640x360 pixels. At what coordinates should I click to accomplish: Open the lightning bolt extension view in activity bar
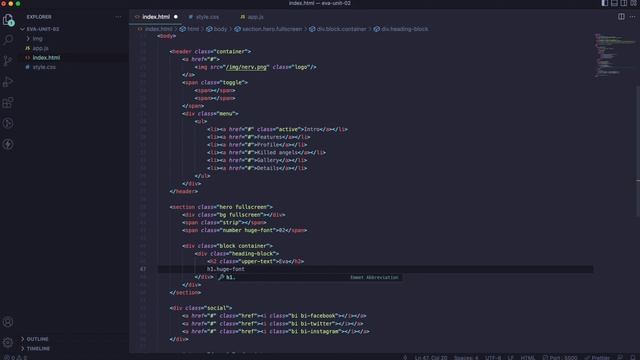coord(8,144)
